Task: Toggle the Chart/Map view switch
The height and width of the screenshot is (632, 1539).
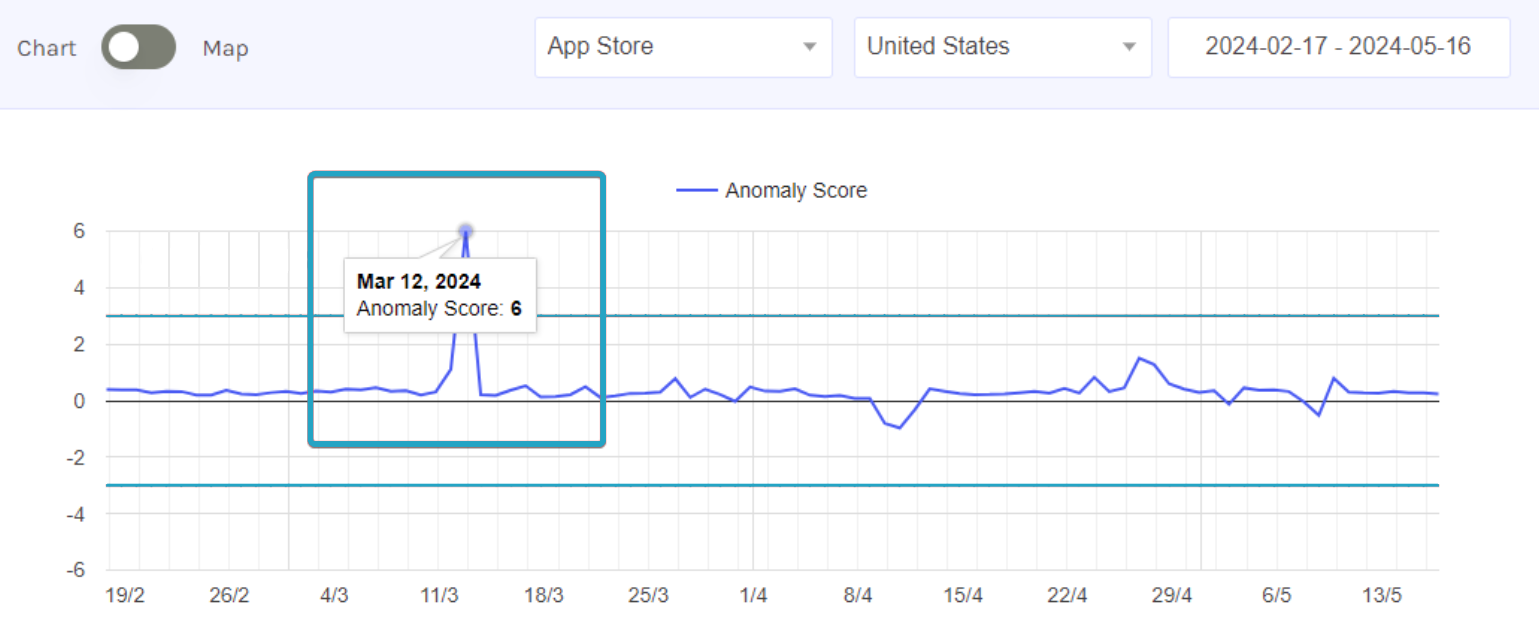Action: (138, 47)
